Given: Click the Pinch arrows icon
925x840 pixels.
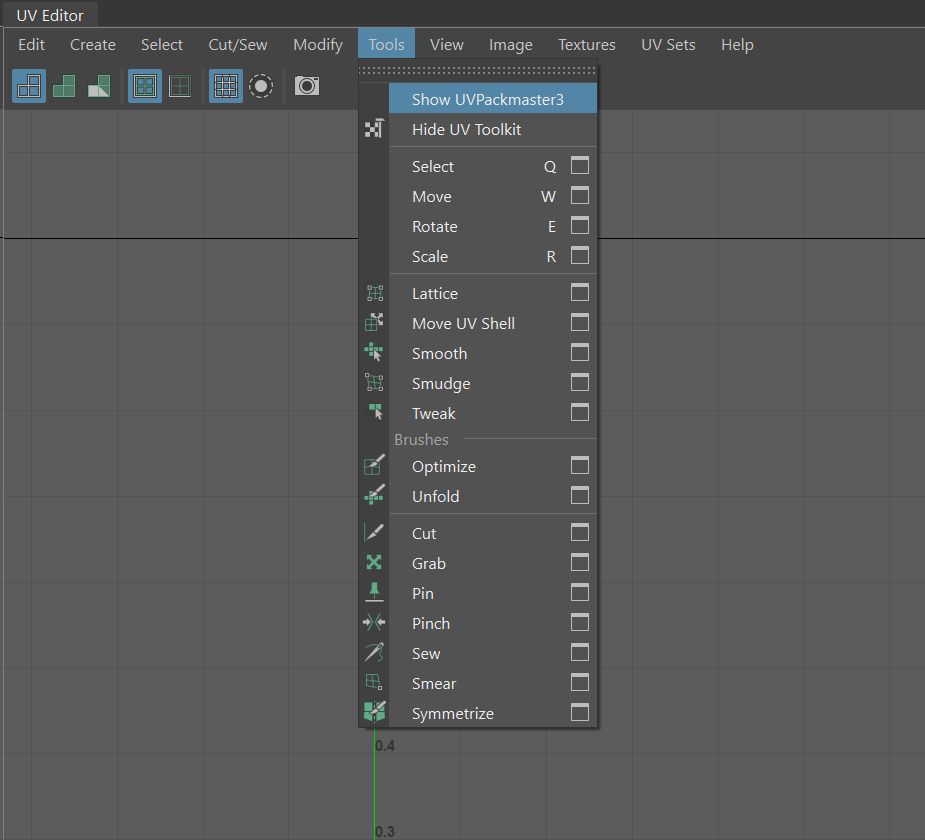Looking at the screenshot, I should point(374,622).
